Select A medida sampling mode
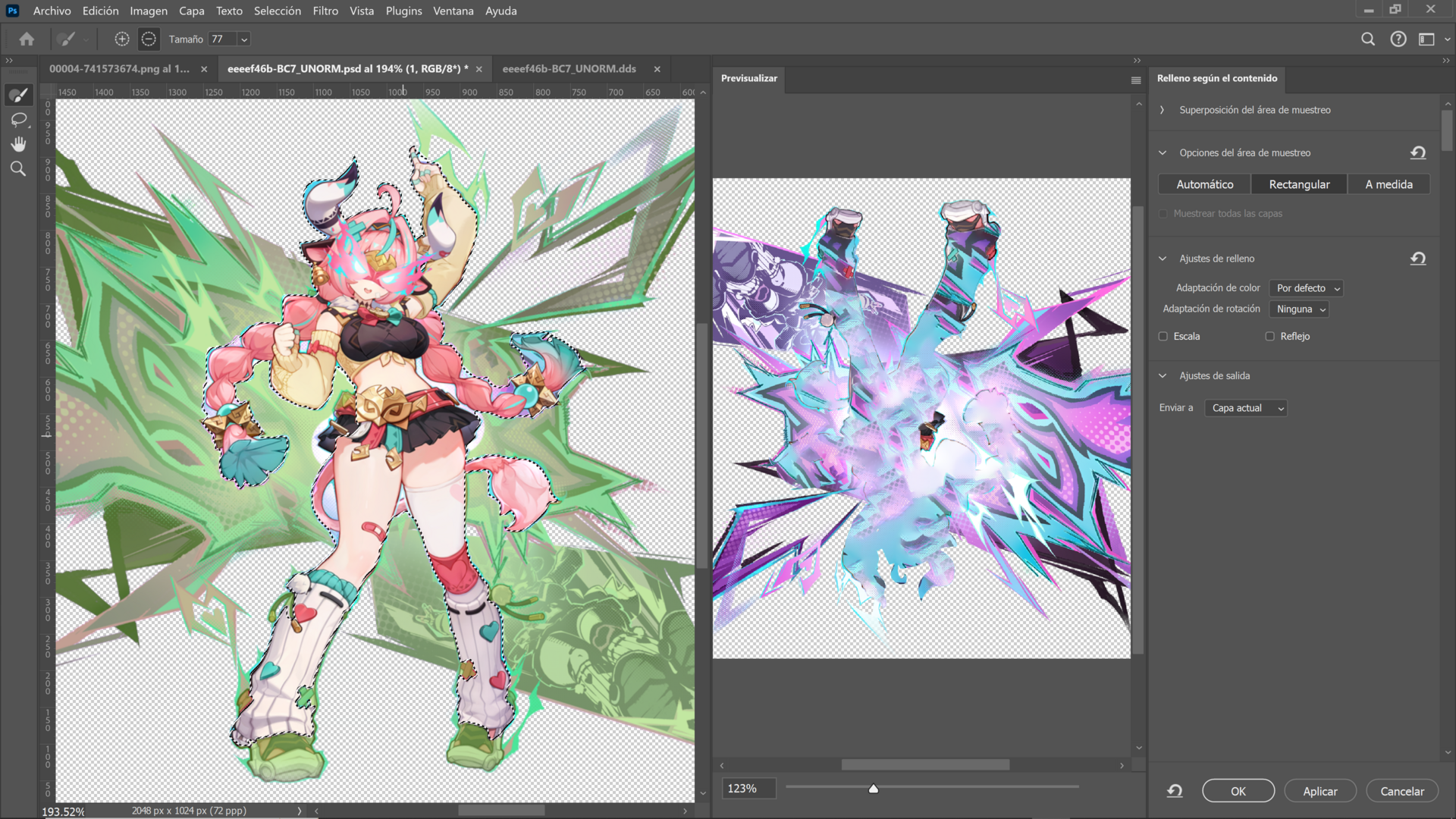Screen dimensions: 1456x819 click(x=1389, y=184)
